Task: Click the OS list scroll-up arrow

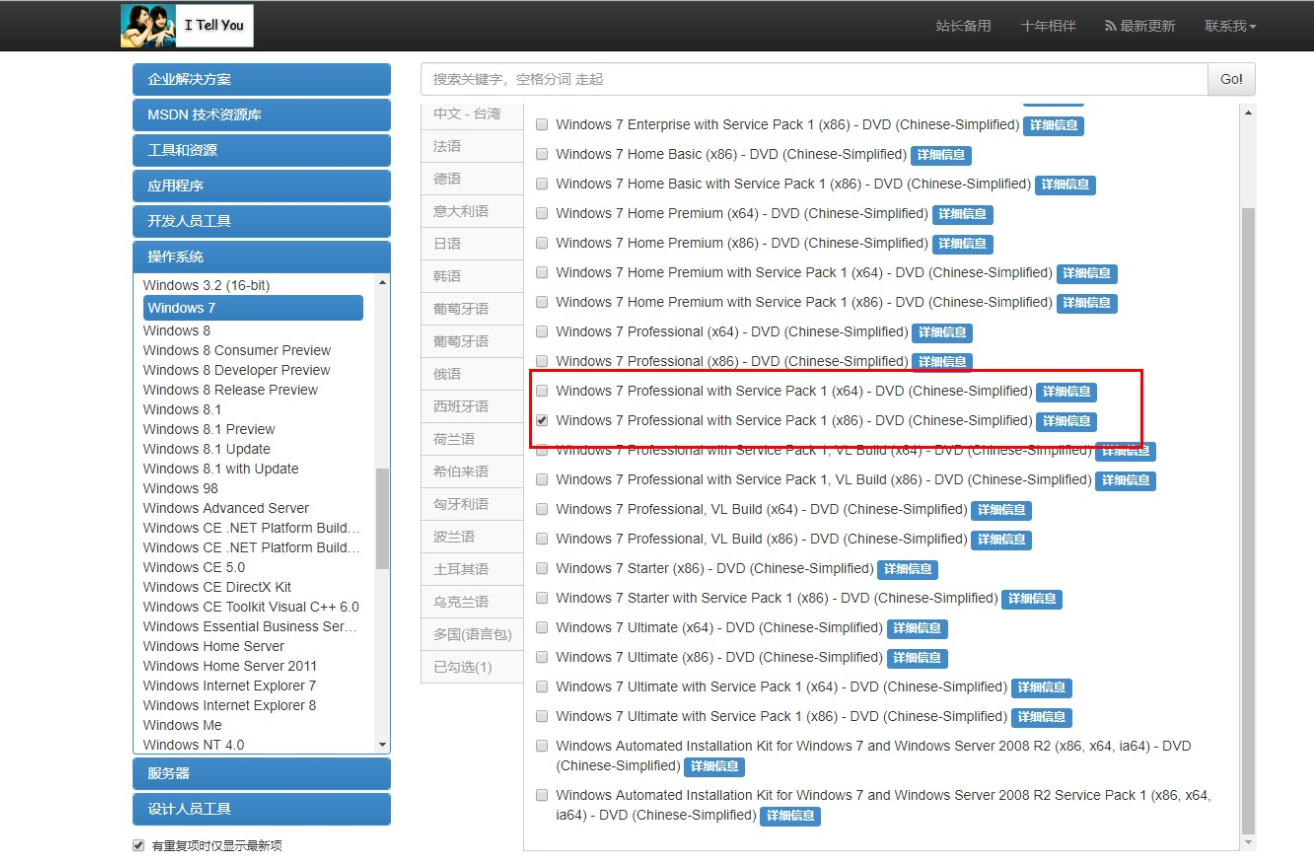Action: [x=382, y=284]
